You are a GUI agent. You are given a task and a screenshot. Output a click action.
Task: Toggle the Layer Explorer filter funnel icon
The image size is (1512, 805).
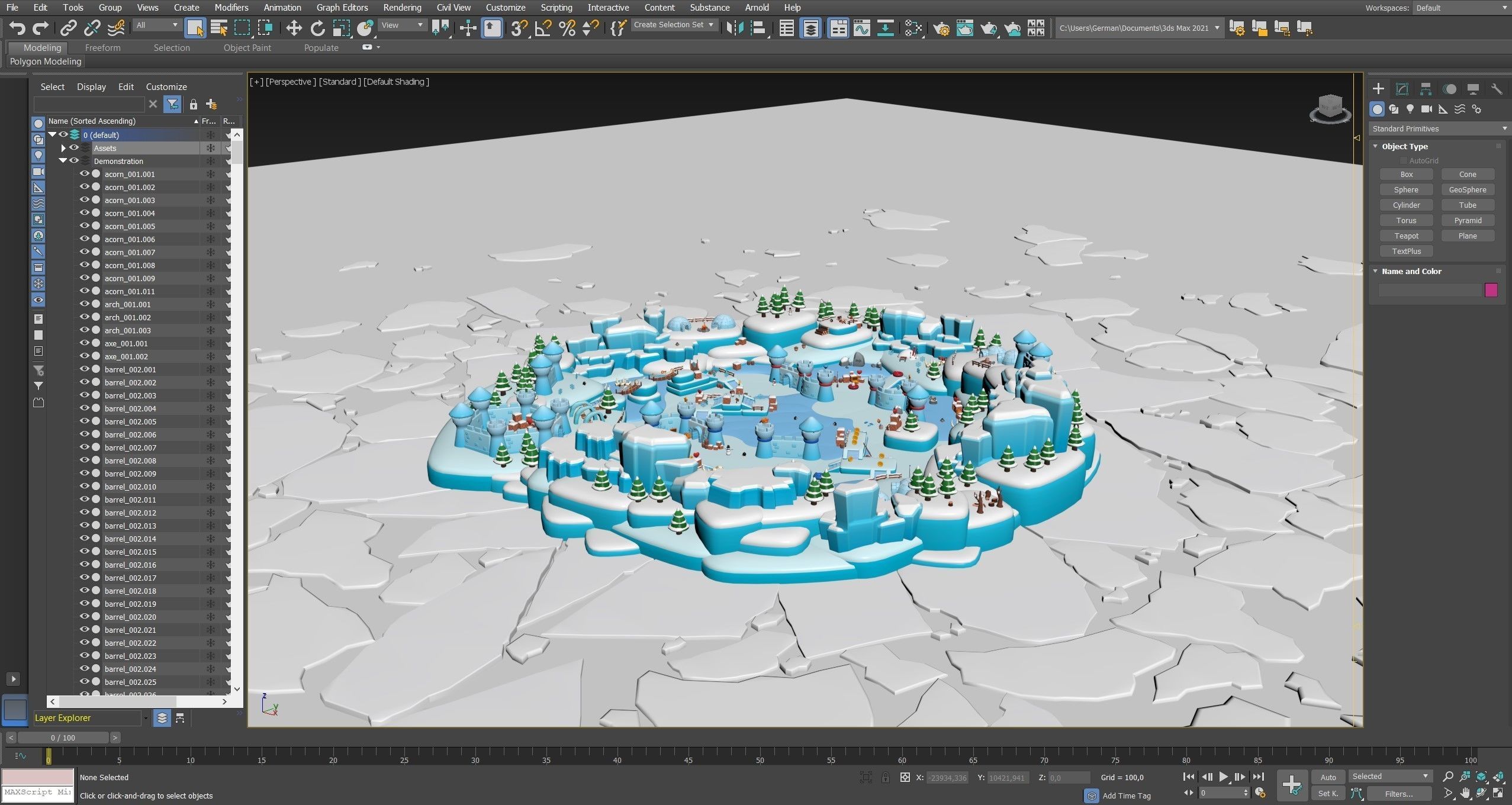[172, 104]
